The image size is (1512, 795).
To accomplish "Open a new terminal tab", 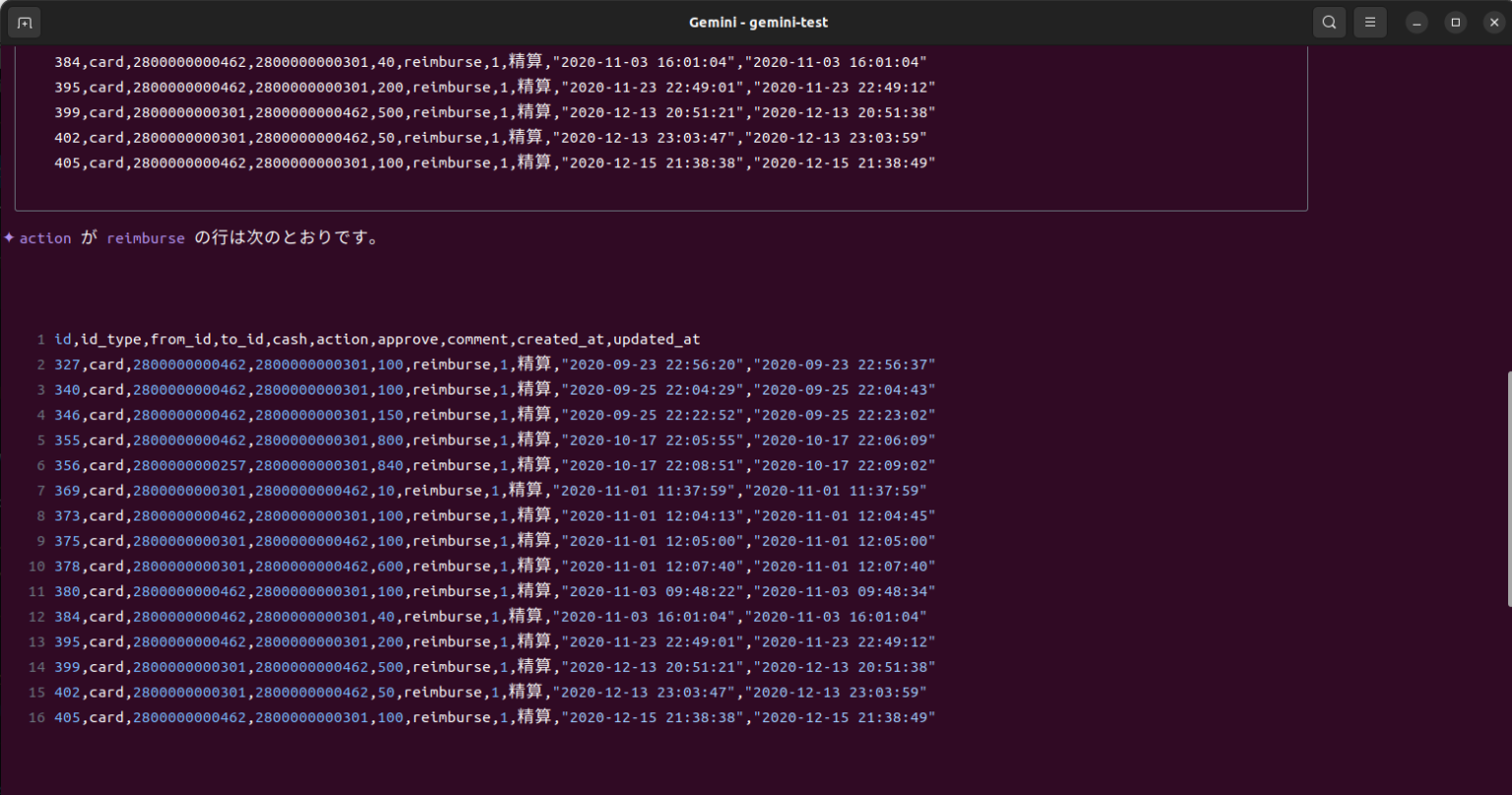I will coord(24,22).
